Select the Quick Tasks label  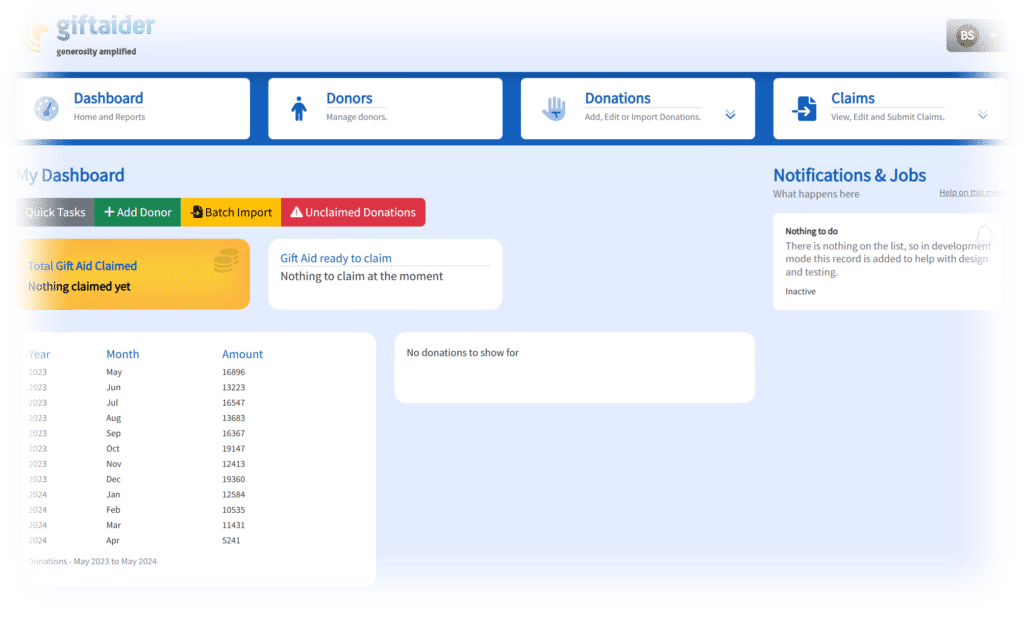click(x=54, y=212)
